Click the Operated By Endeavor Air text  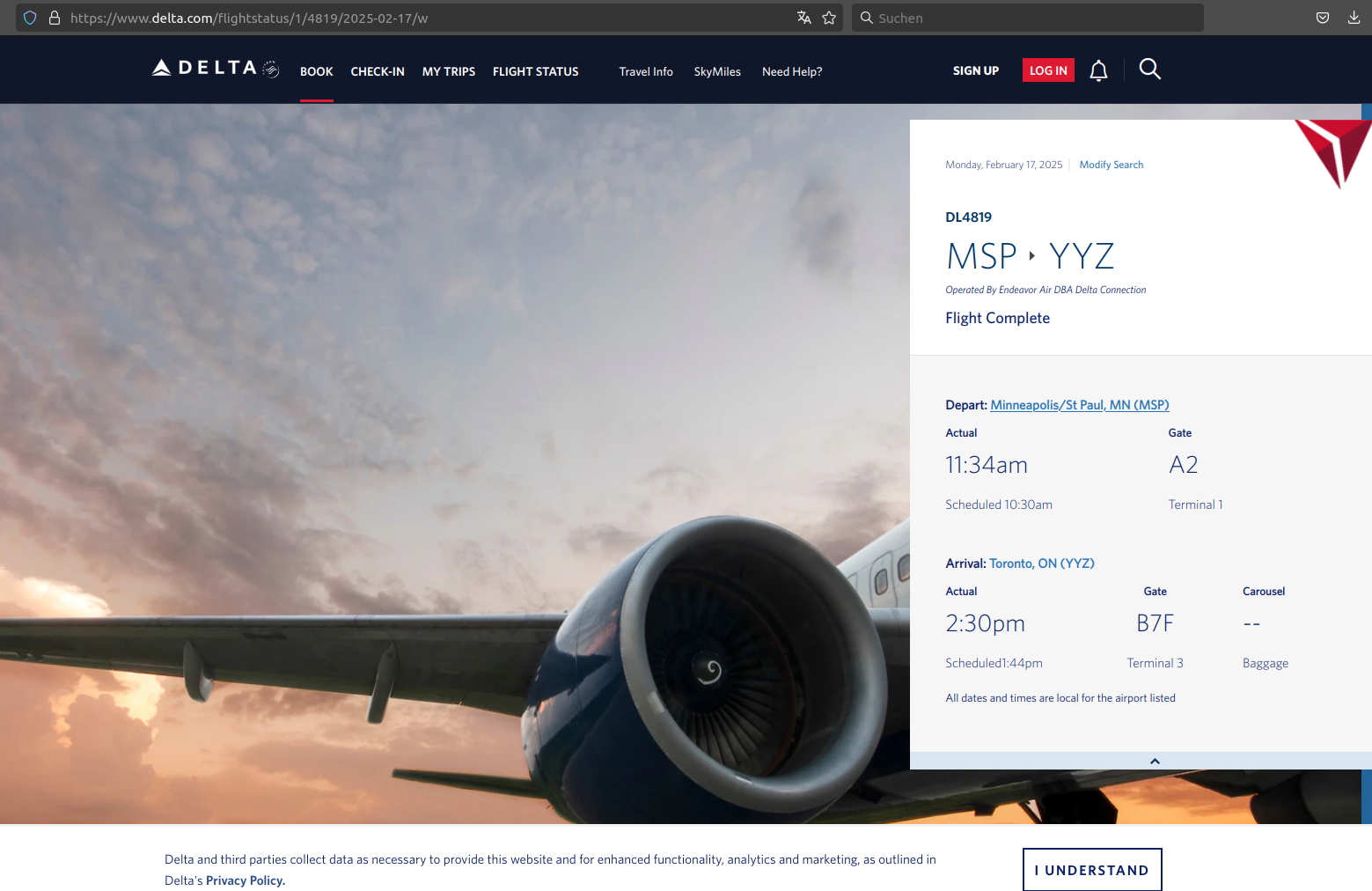[1046, 290]
